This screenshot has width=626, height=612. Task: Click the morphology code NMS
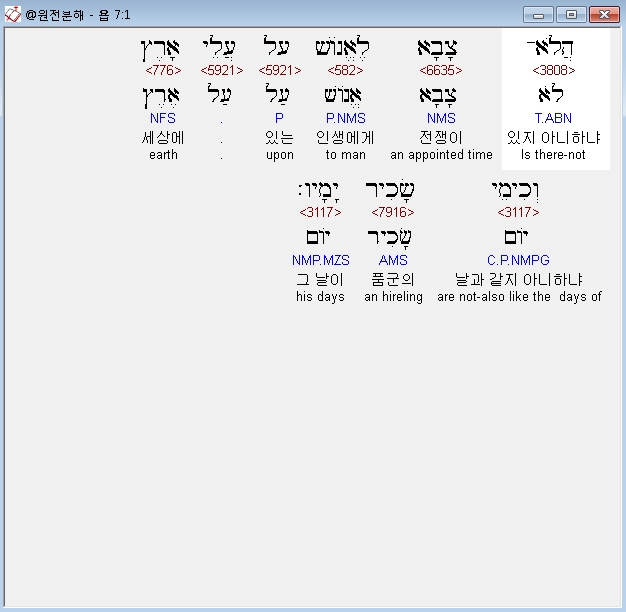click(441, 118)
